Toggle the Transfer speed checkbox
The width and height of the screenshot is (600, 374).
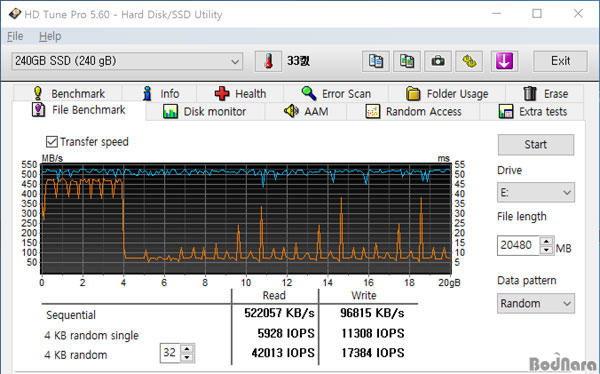pos(52,142)
